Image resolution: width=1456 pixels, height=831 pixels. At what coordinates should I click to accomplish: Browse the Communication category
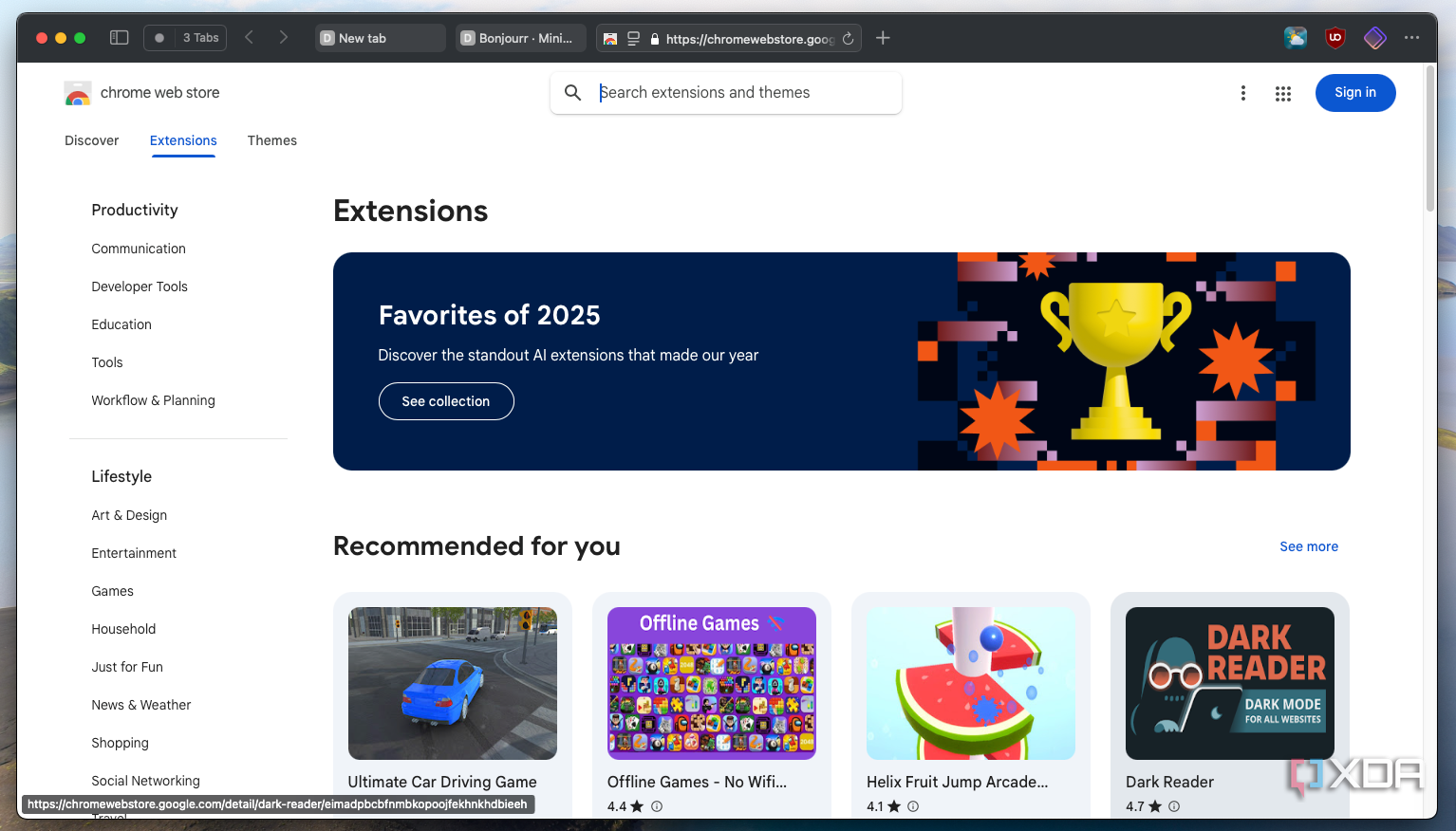139,249
